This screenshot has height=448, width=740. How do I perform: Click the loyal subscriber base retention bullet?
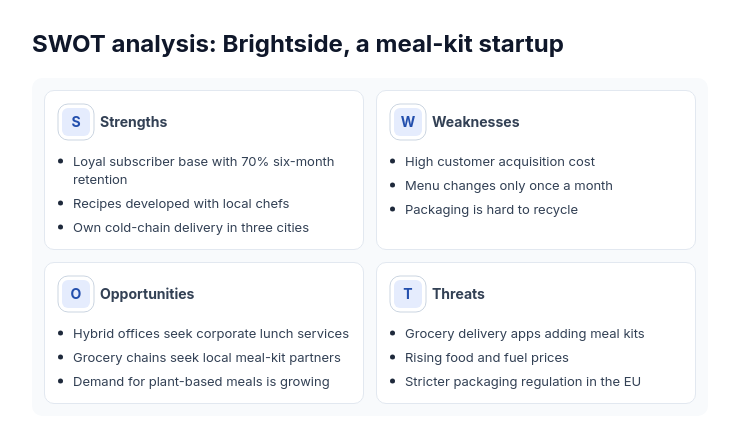(203, 170)
